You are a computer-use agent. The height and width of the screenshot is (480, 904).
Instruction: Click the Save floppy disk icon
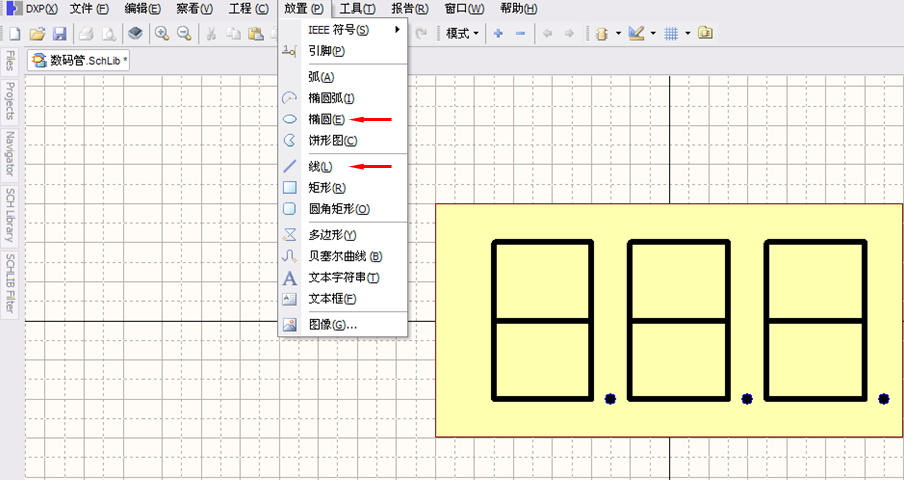[x=59, y=34]
